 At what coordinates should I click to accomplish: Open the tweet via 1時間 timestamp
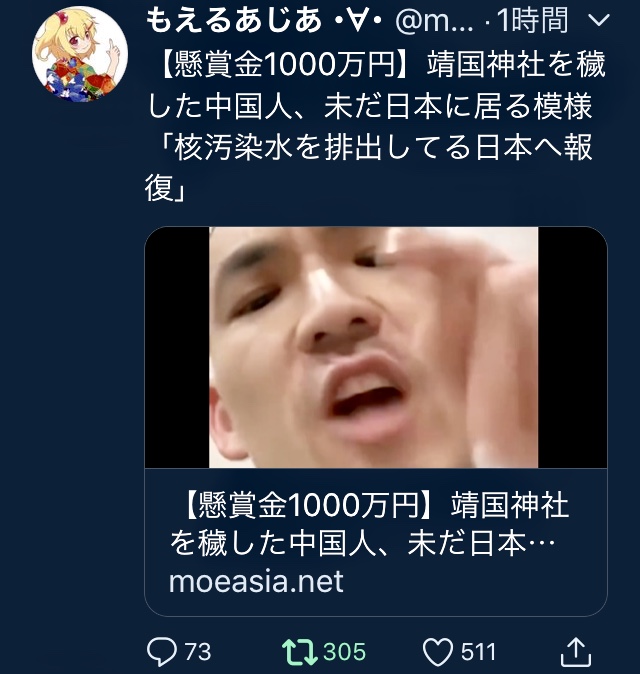pos(533,20)
